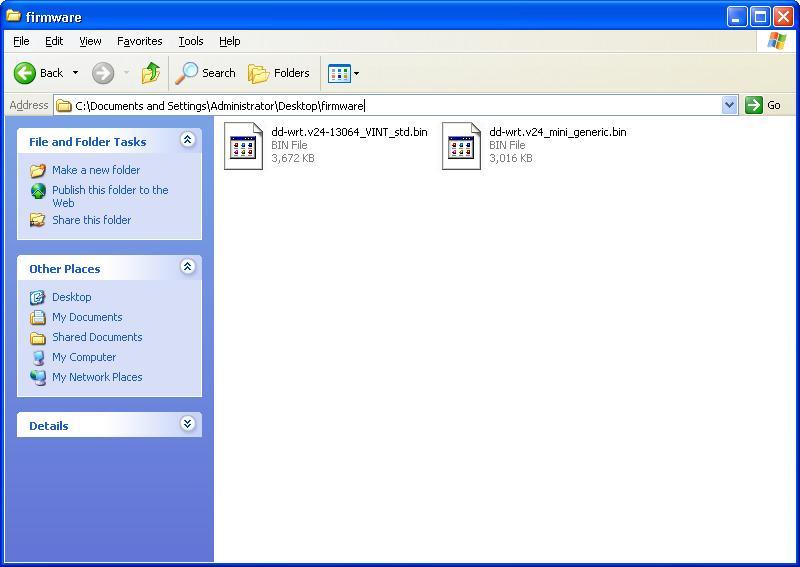Click the green Back arrow button
This screenshot has height=567, width=800.
[x=24, y=73]
